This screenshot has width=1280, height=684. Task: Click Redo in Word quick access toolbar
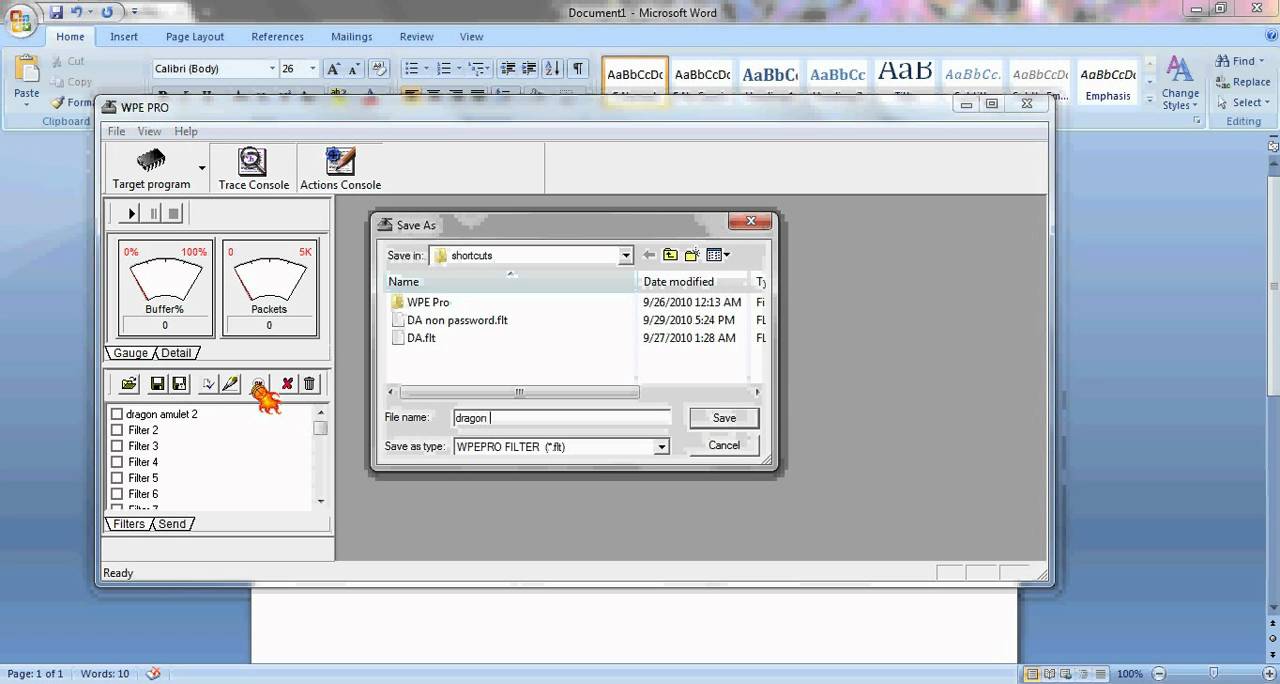point(106,12)
